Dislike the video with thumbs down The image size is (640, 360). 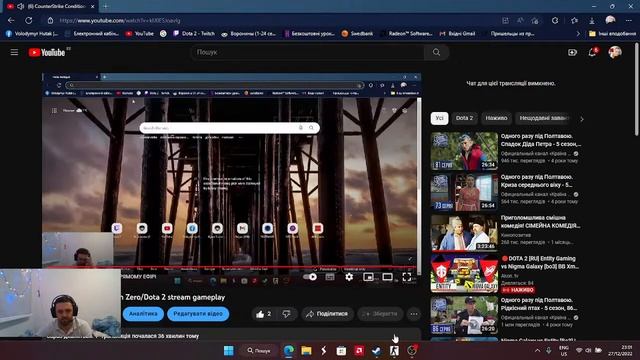pos(287,314)
